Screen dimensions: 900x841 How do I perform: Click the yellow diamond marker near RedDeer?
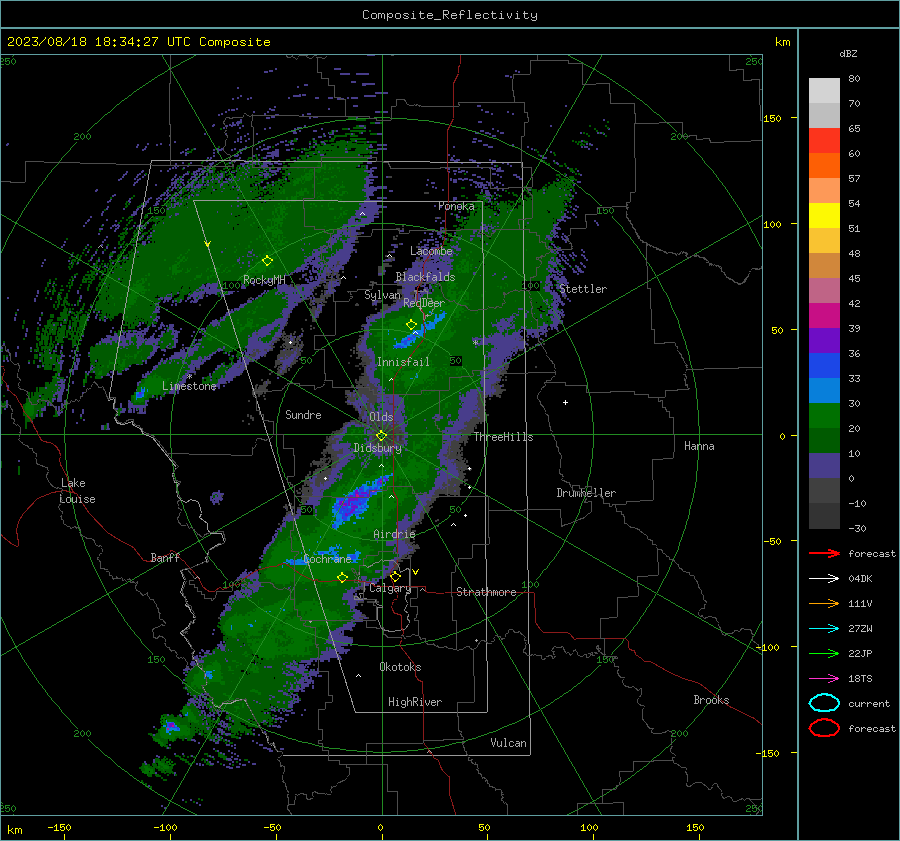[411, 325]
